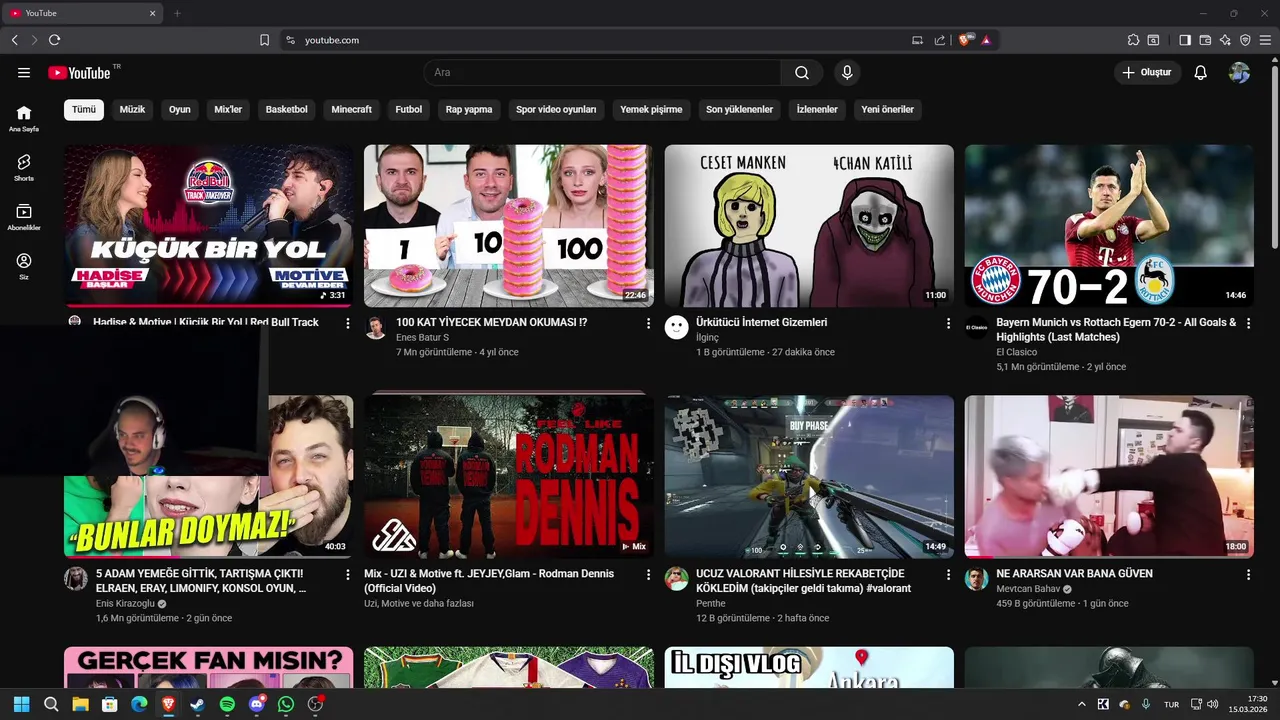Open Siz in the sidebar

coord(24,266)
